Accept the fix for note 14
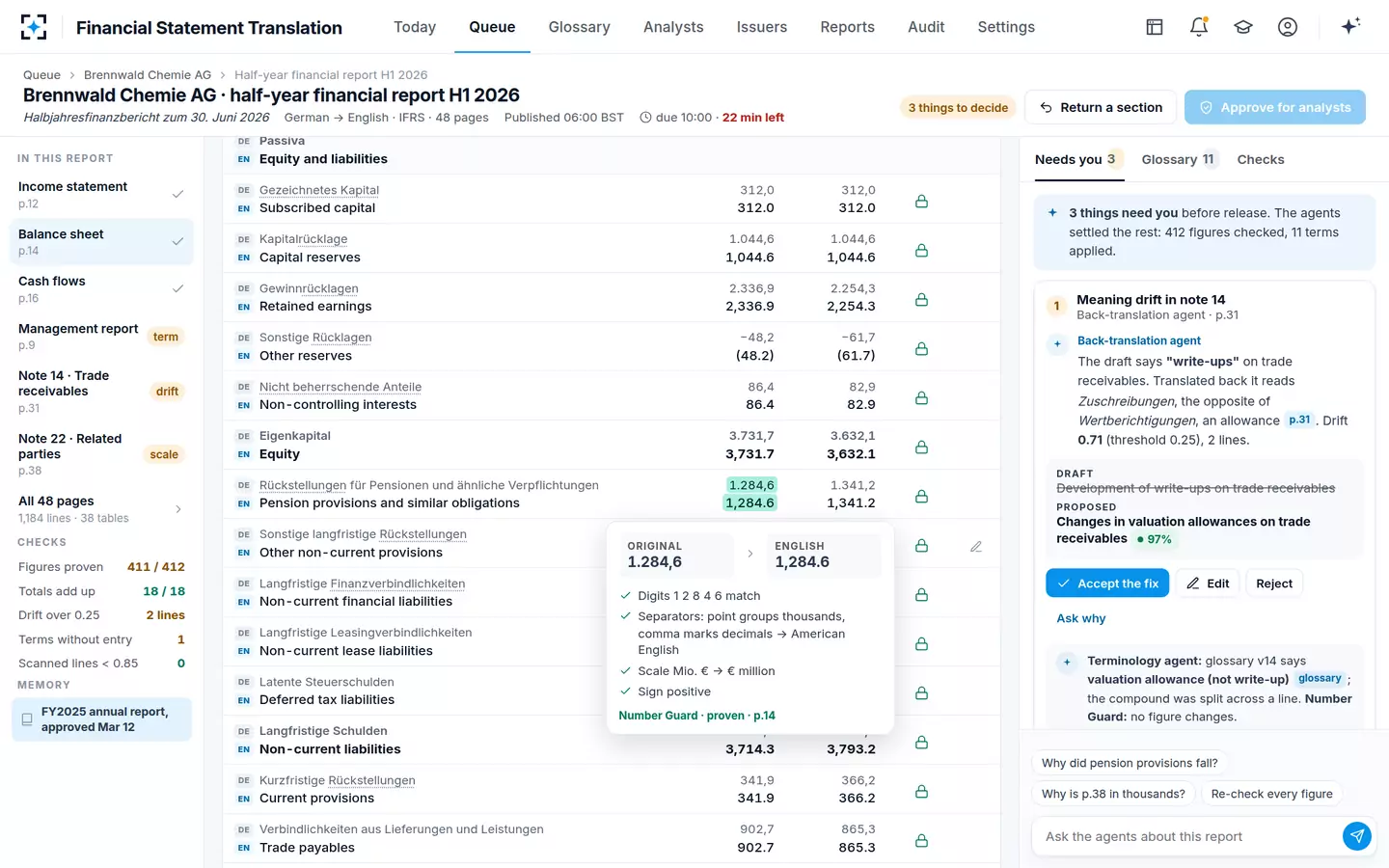 (1107, 583)
